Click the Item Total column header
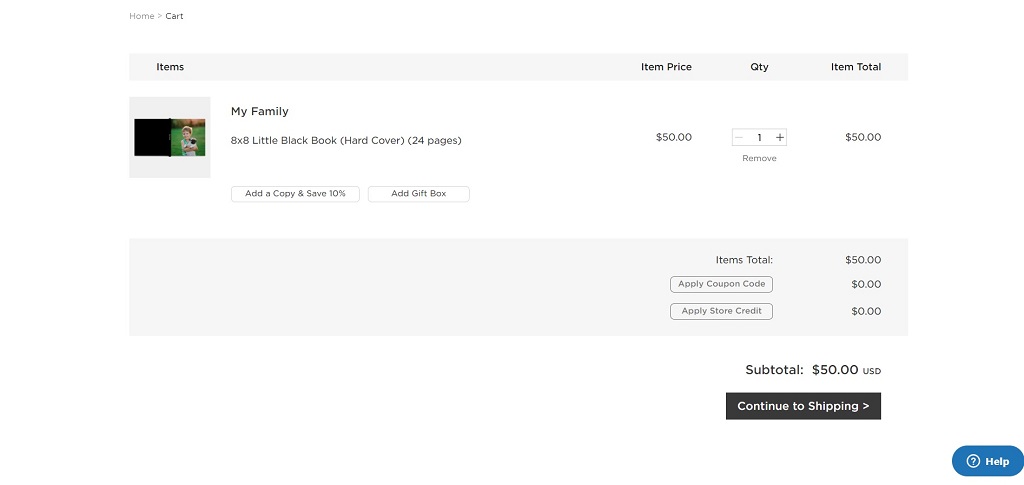Screen dimensions: 1024x485 856,67
